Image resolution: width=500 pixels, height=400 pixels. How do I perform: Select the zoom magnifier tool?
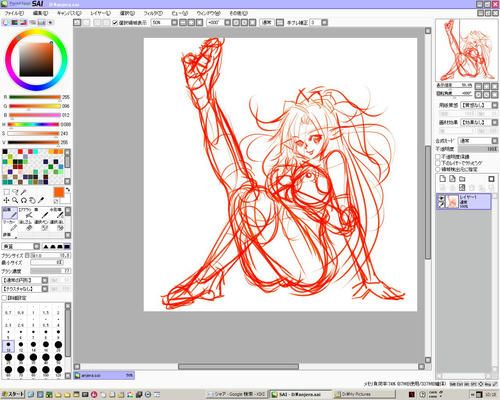[x=15, y=200]
